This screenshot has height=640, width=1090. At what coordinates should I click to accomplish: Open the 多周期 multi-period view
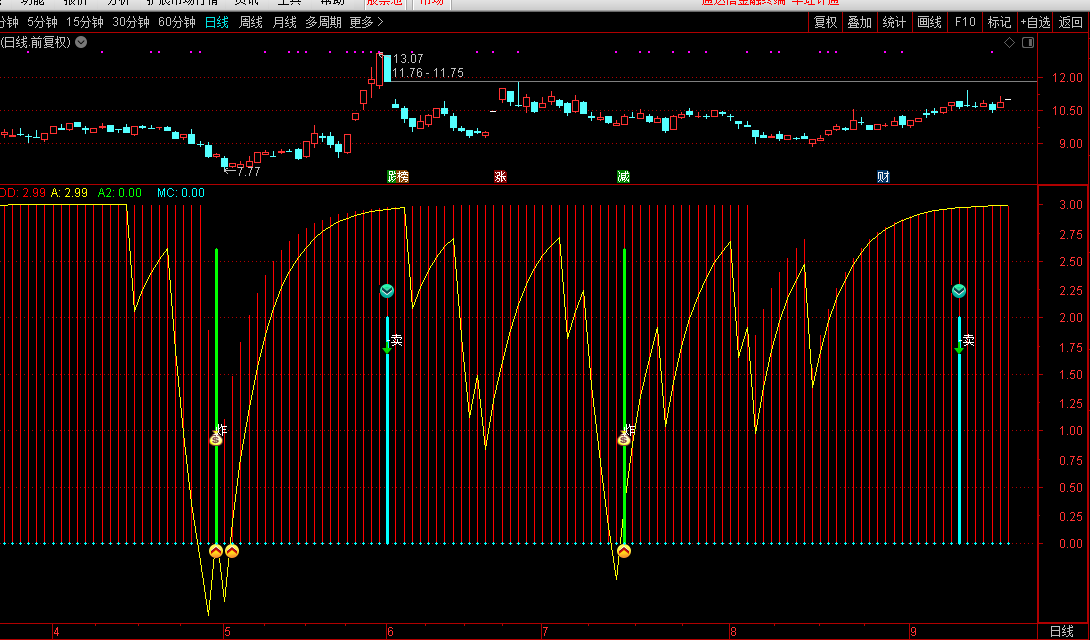coord(323,22)
